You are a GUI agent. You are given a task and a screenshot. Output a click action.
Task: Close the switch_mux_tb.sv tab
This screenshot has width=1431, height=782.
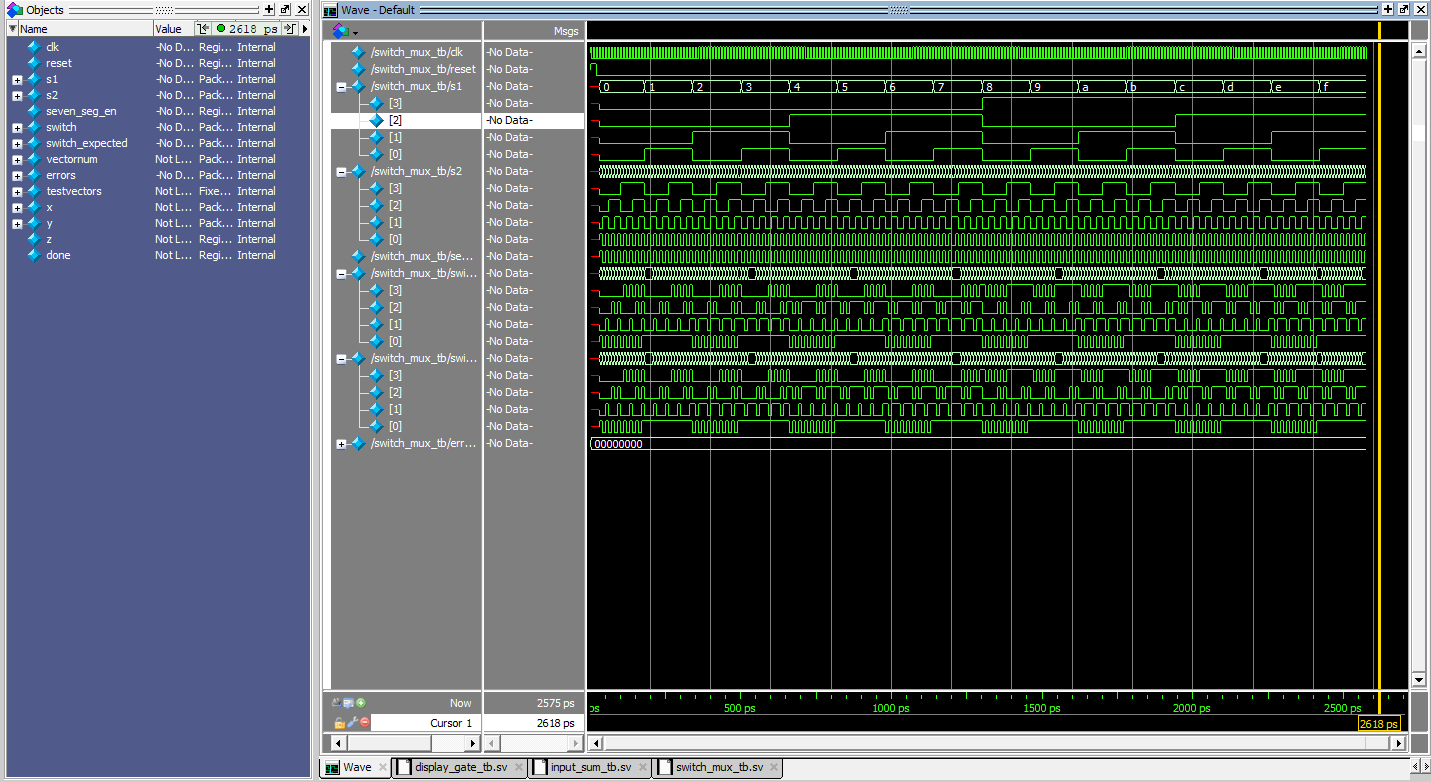click(775, 768)
